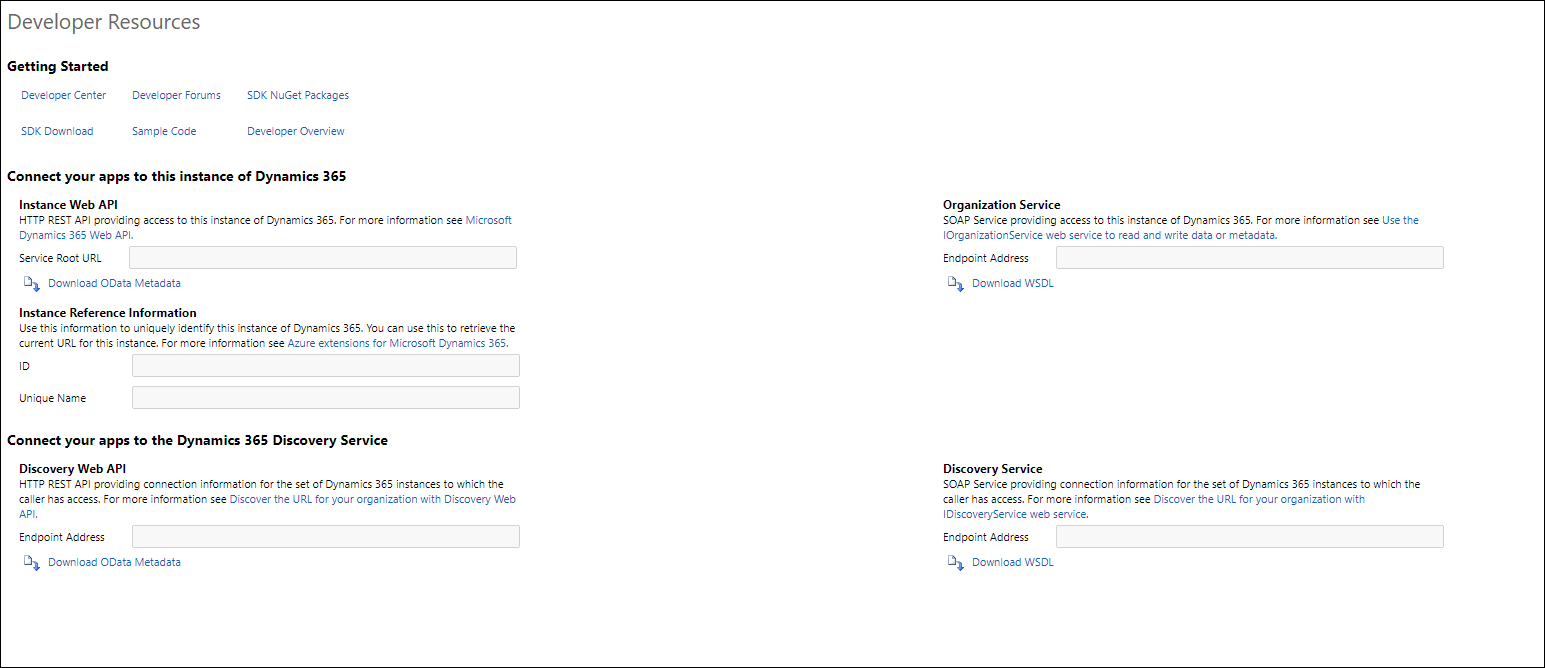Select the Unique Name field
This screenshot has width=1545, height=668.
point(326,398)
